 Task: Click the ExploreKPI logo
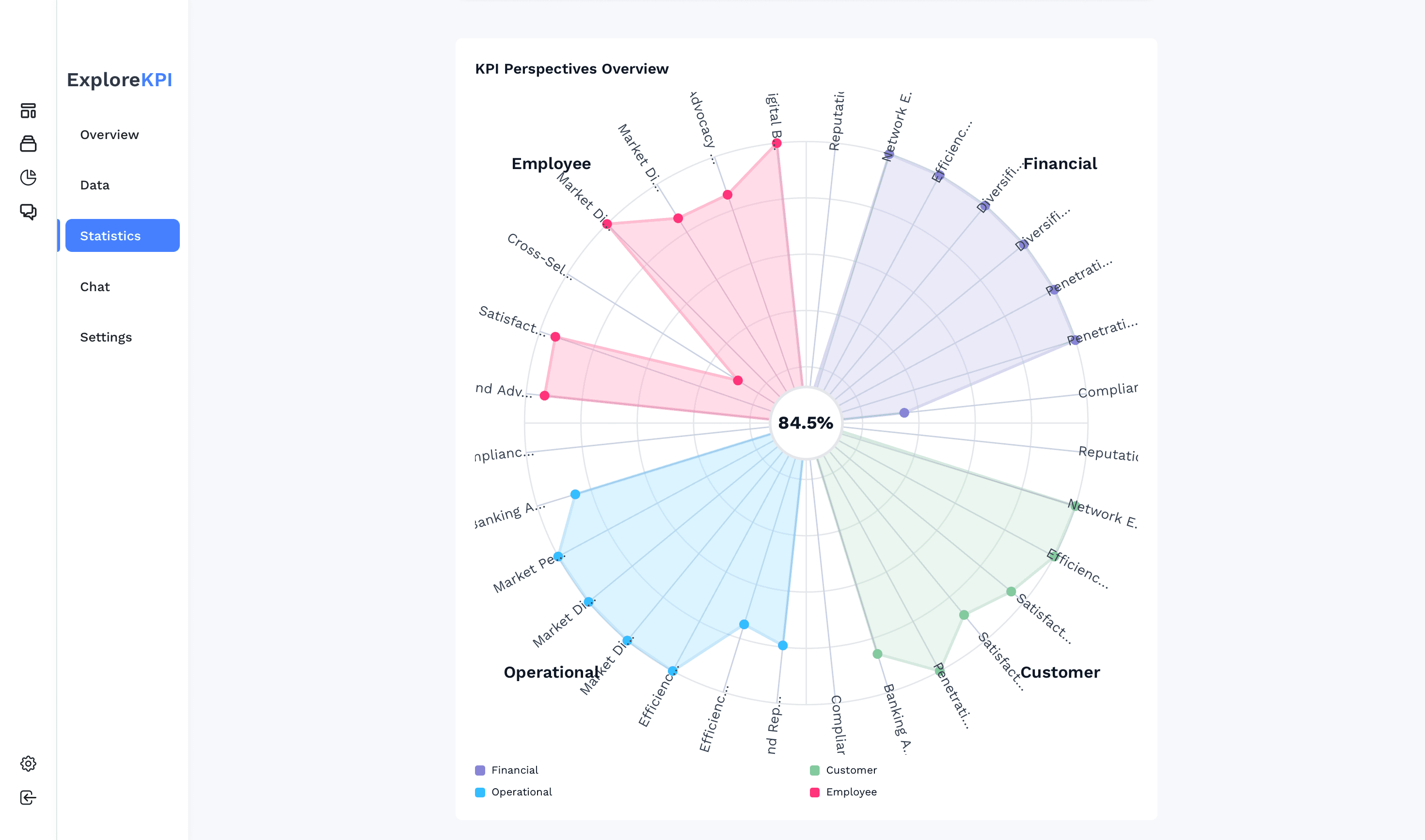point(120,80)
